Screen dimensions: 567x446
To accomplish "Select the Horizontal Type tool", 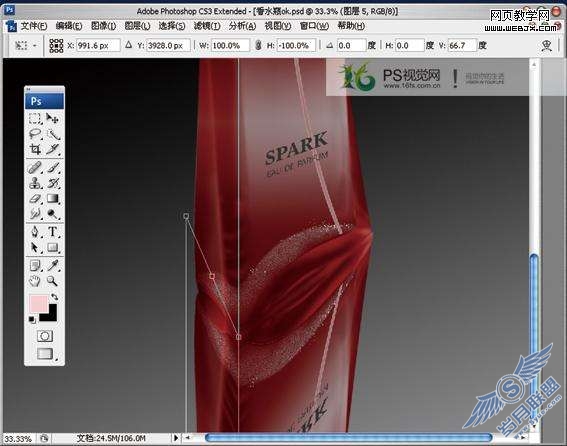I will 52,232.
